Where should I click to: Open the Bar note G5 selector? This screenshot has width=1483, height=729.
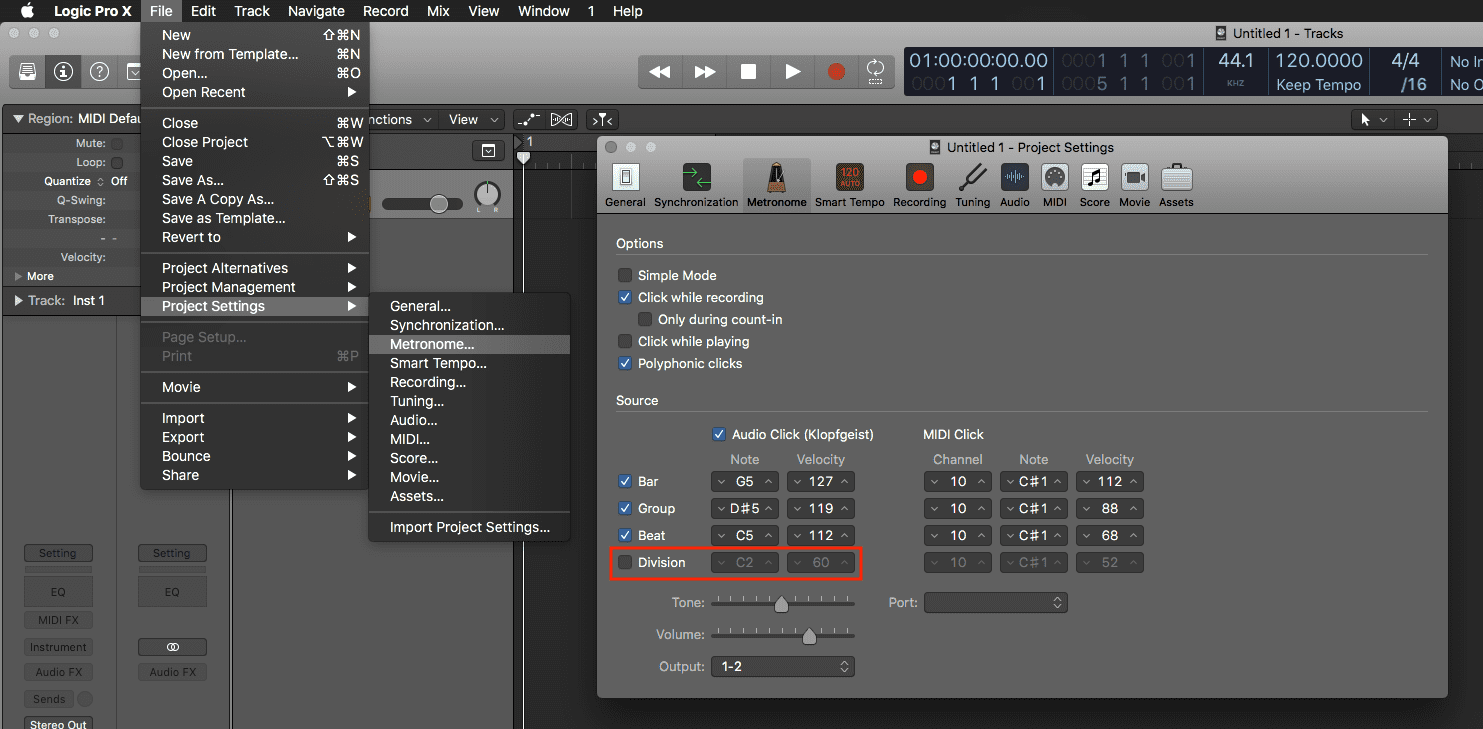pyautogui.click(x=744, y=481)
